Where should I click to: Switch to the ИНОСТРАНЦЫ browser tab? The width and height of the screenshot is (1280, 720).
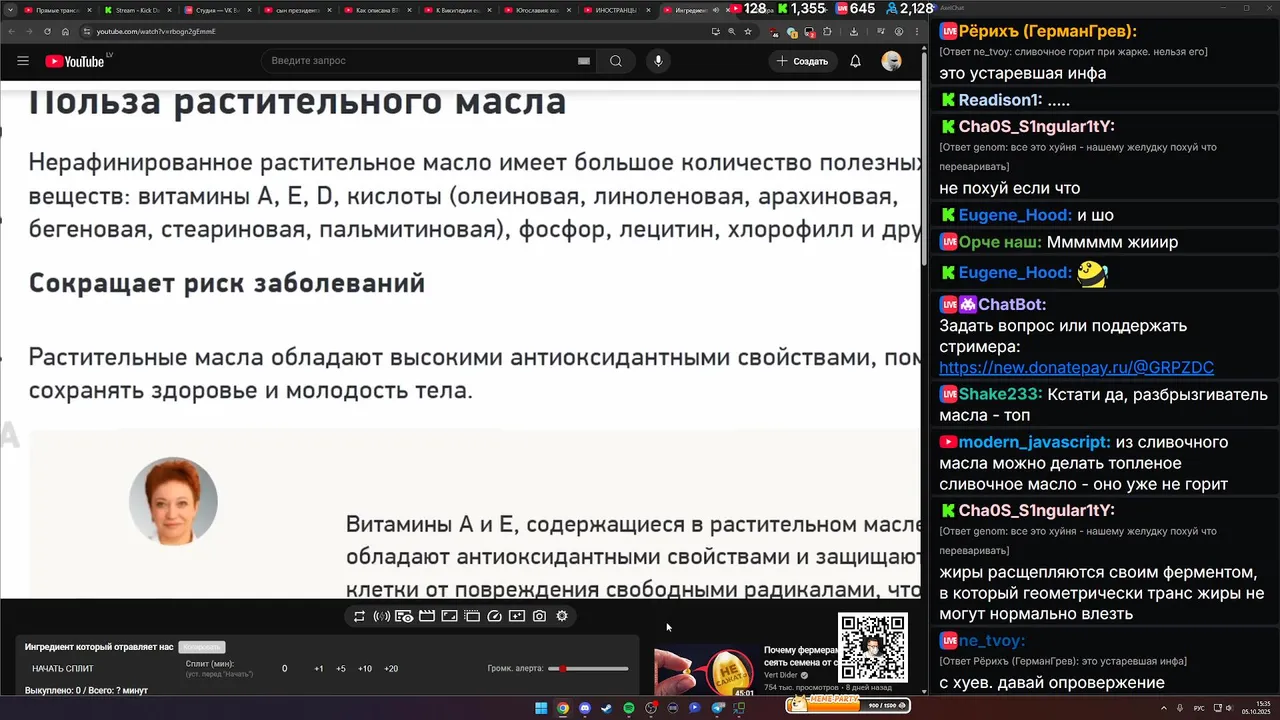[x=615, y=10]
